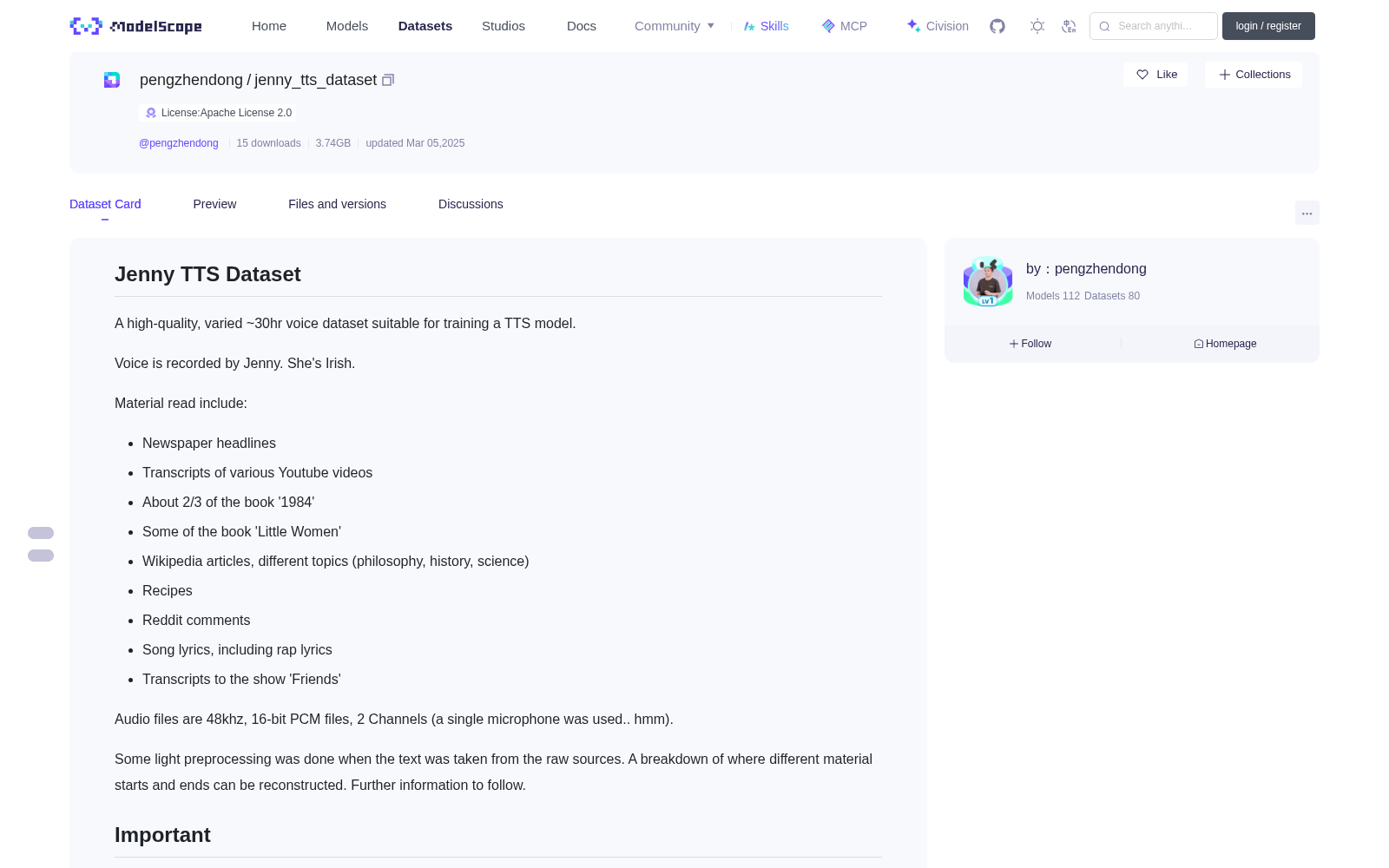Click the 'Important' section heading
The image size is (1389, 868).
[162, 835]
